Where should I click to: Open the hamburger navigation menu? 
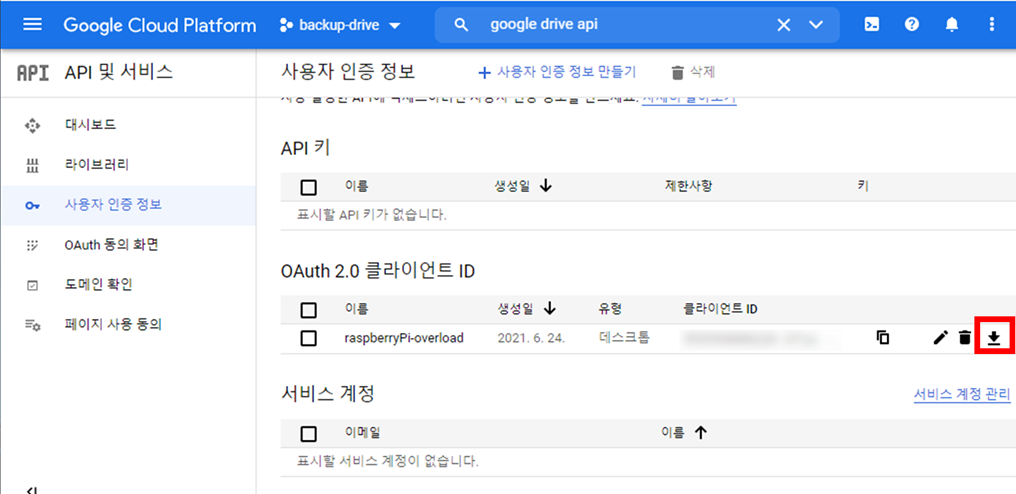click(x=32, y=25)
